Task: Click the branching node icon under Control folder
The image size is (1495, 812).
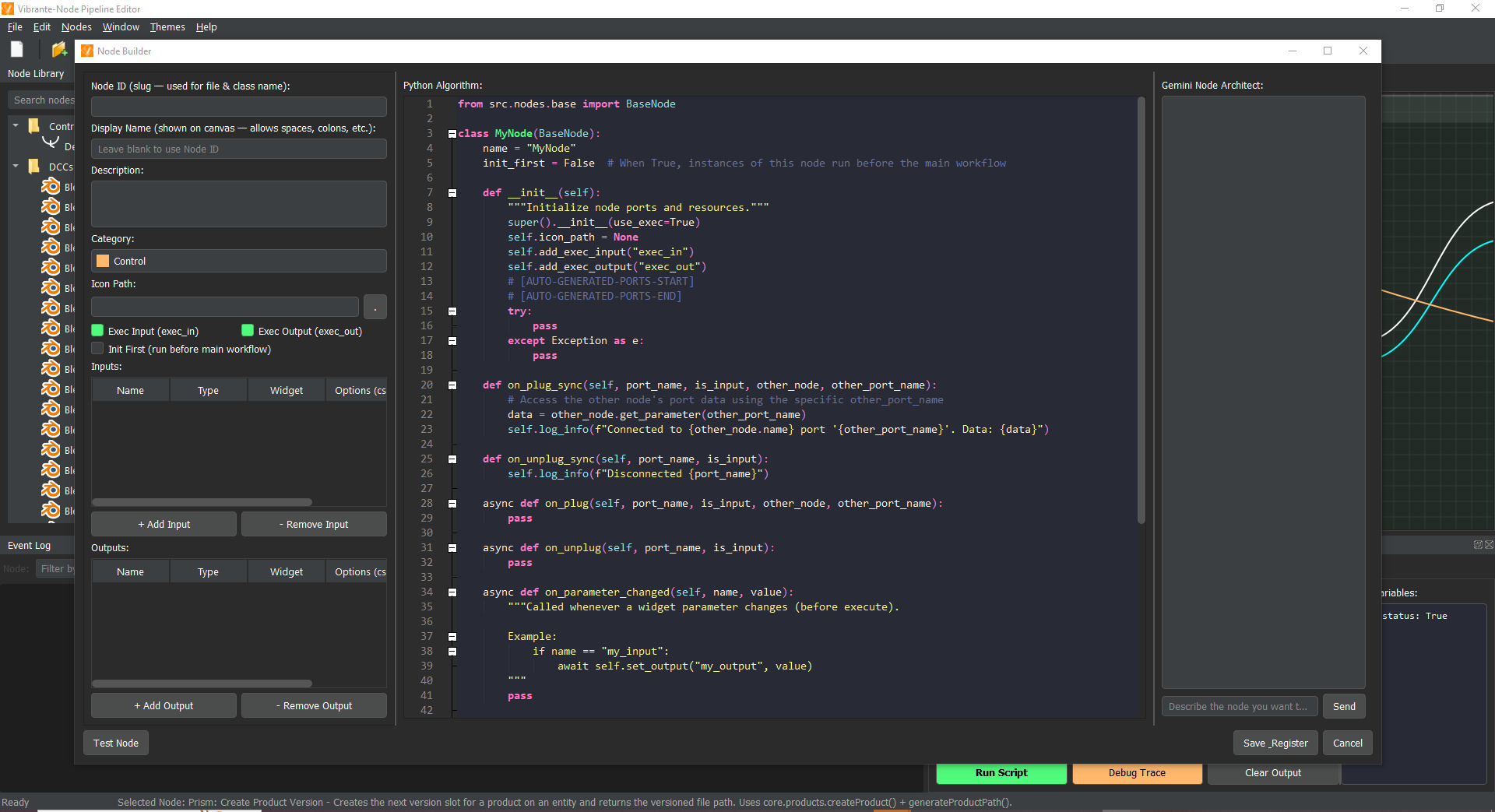Action: [50, 142]
